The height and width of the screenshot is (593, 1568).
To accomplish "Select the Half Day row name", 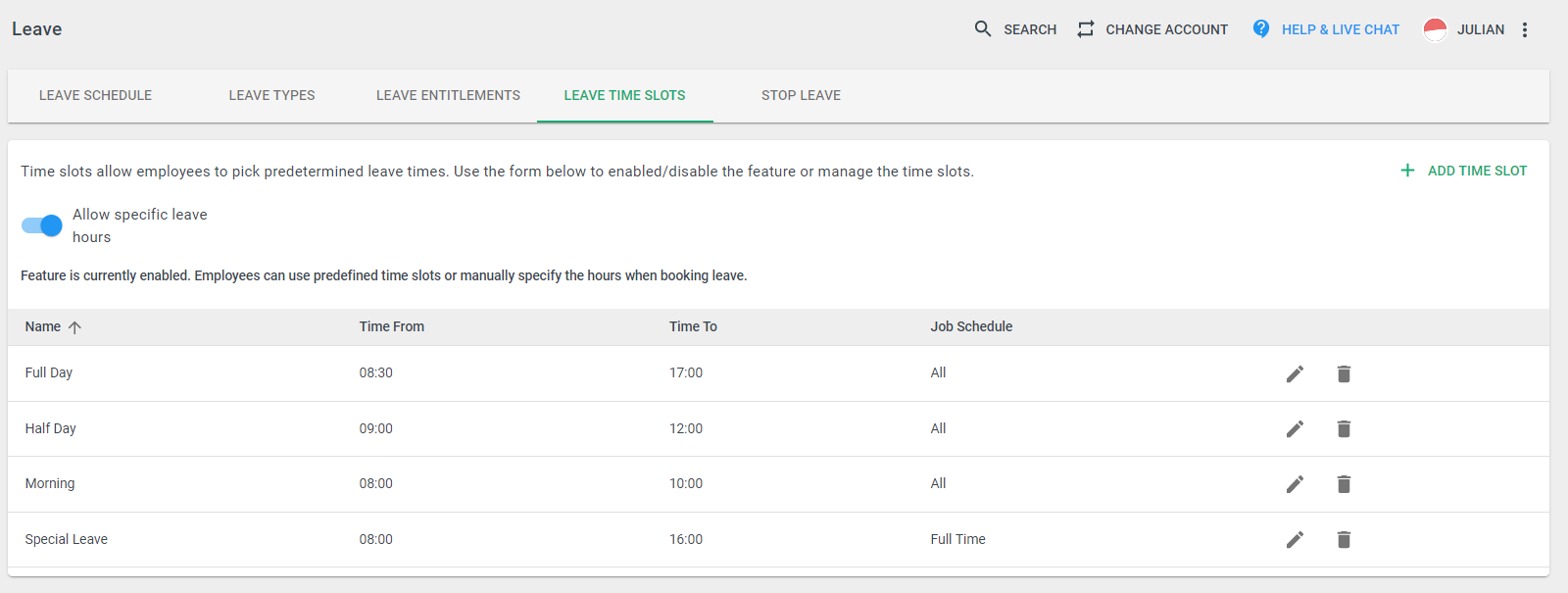I will (51, 428).
